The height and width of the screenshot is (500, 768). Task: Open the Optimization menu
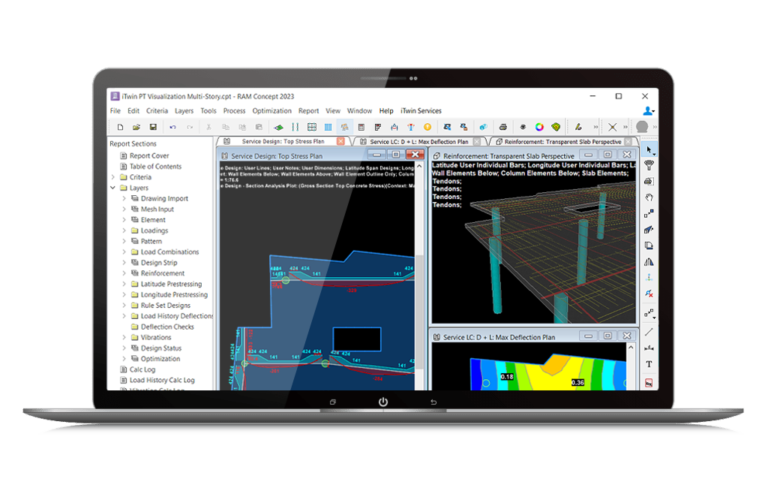(271, 110)
